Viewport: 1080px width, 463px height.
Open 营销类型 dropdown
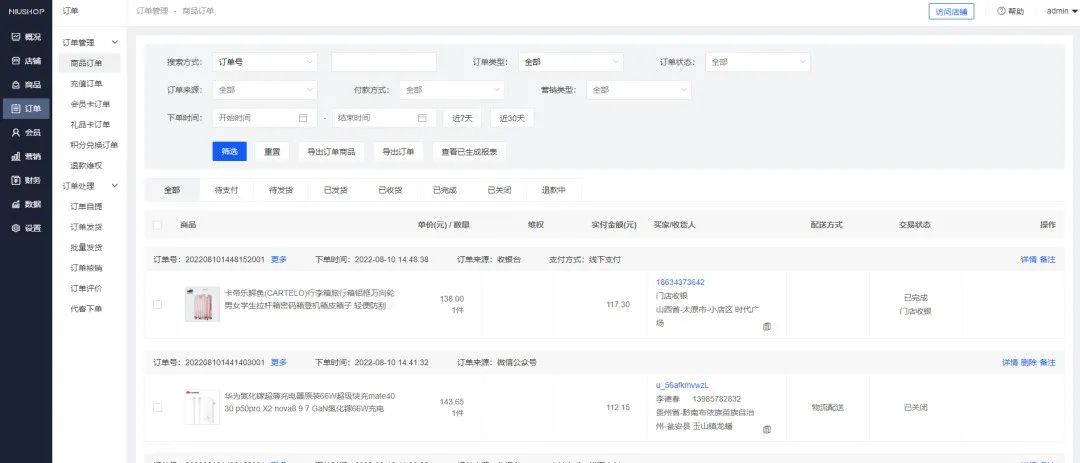pyautogui.click(x=639, y=90)
